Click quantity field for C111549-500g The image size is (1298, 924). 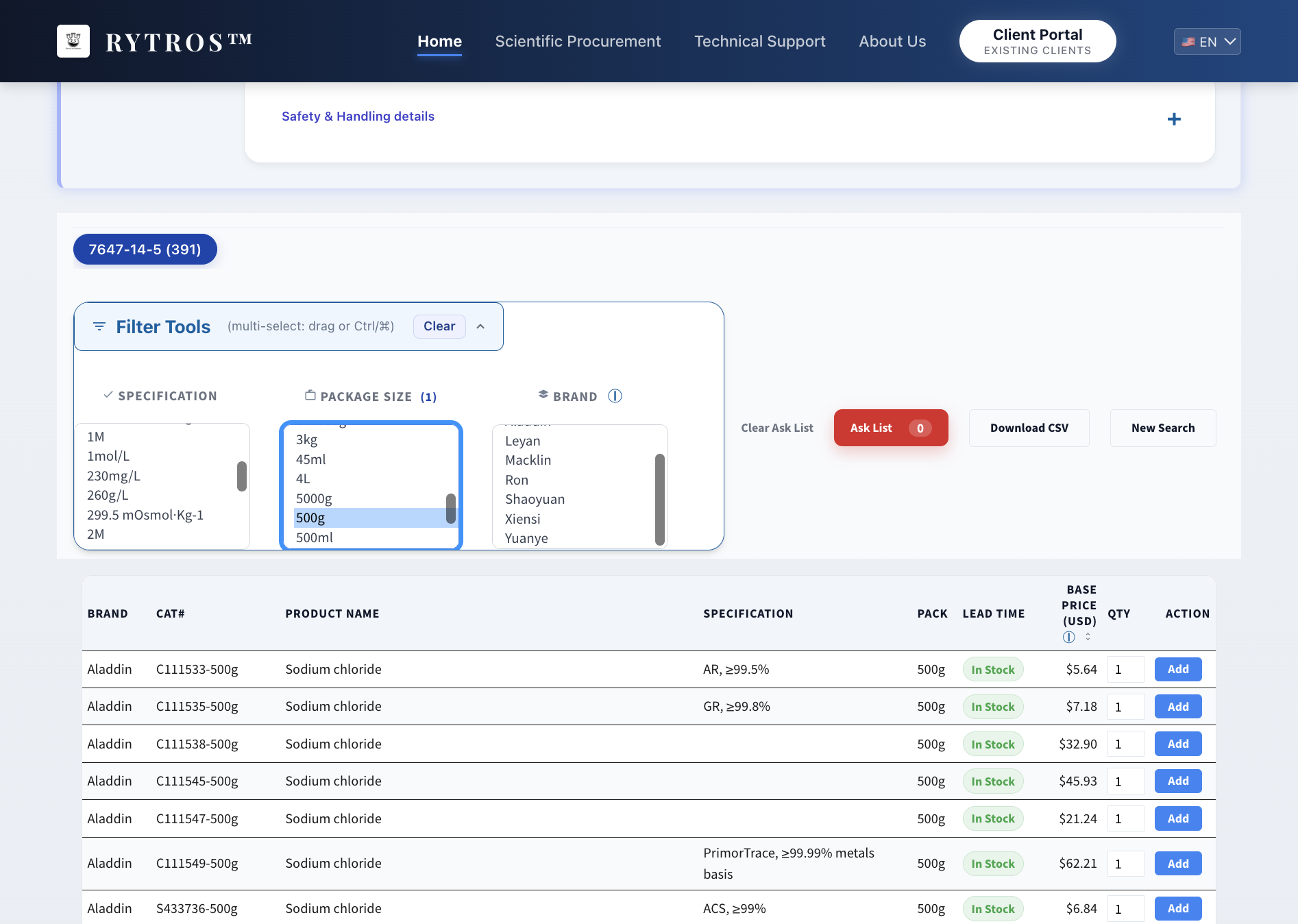1125,864
